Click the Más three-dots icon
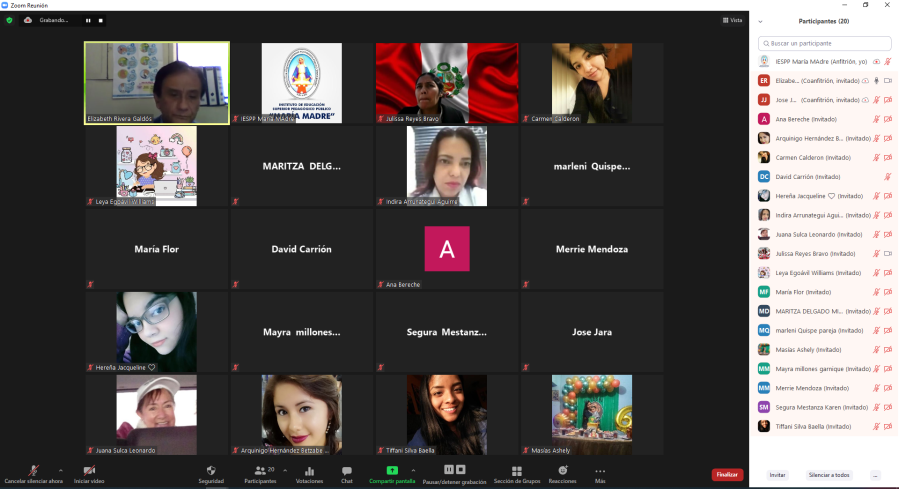 tap(600, 471)
